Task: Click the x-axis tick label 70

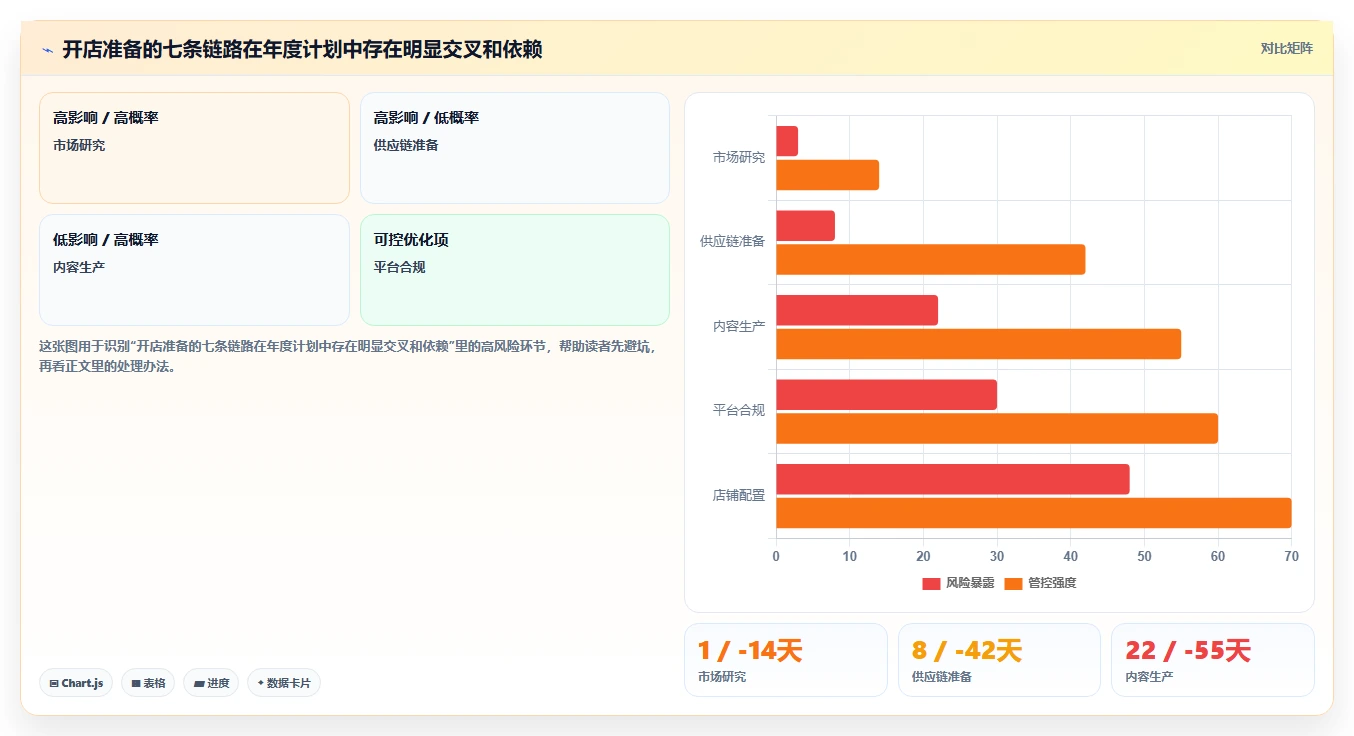Action: click(1291, 556)
